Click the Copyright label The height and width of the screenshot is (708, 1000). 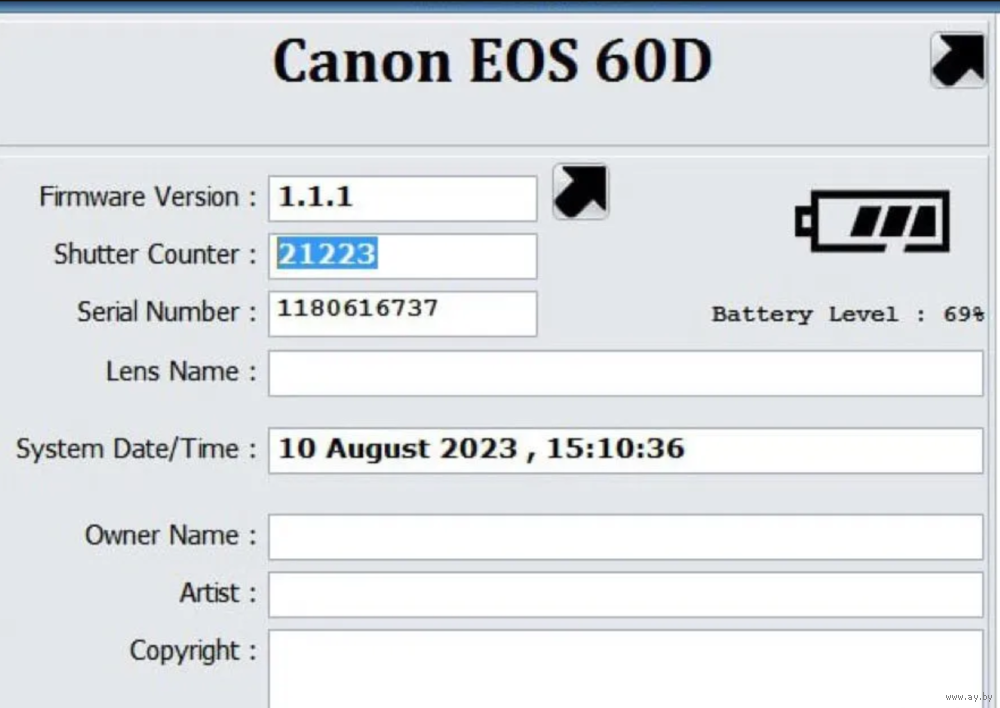193,651
